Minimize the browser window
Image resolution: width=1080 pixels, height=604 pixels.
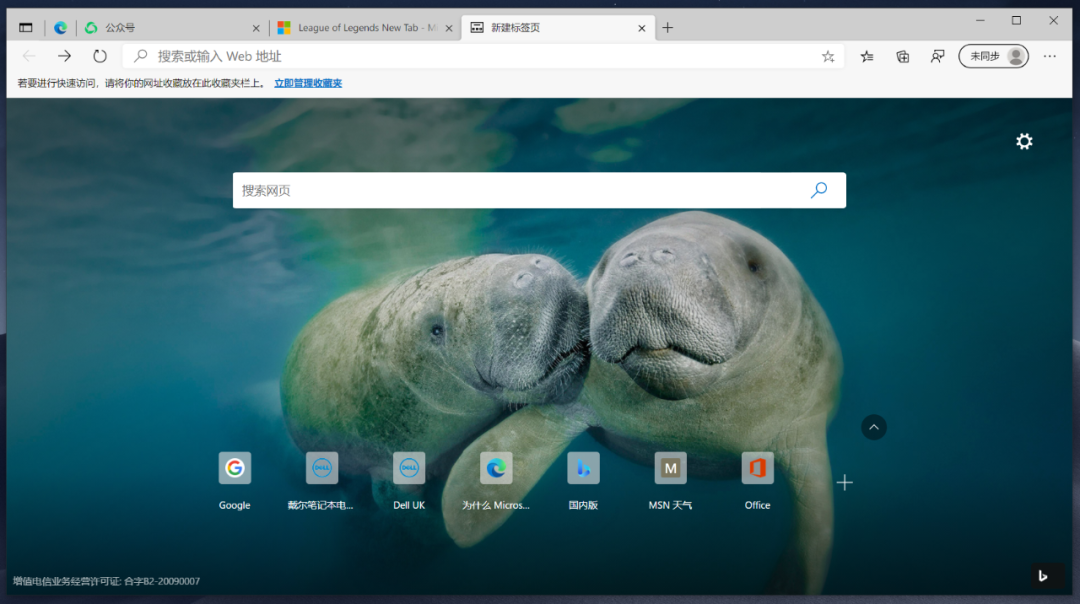tap(979, 21)
